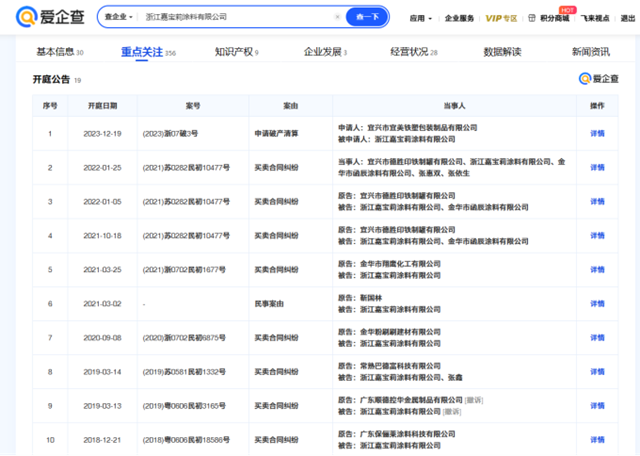The image size is (640, 456).
Task: Click the 查一下 search button
Action: point(367,17)
